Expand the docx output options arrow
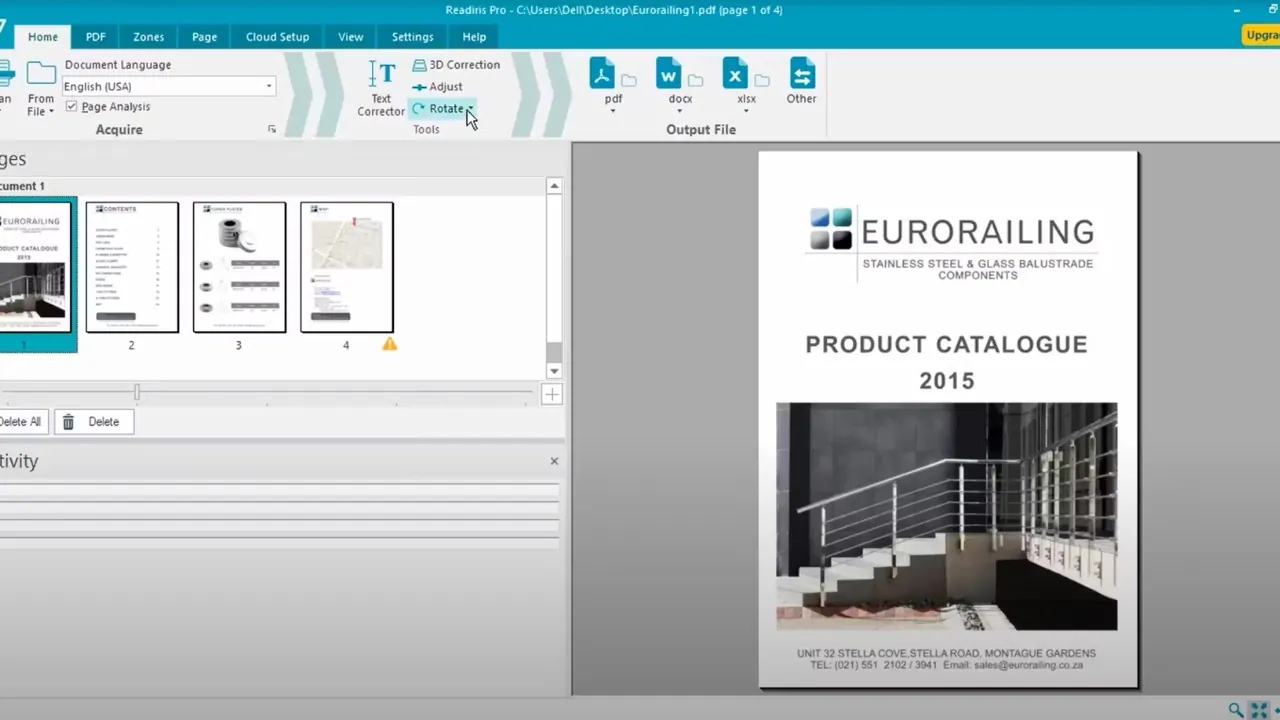Viewport: 1280px width, 720px height. [680, 111]
